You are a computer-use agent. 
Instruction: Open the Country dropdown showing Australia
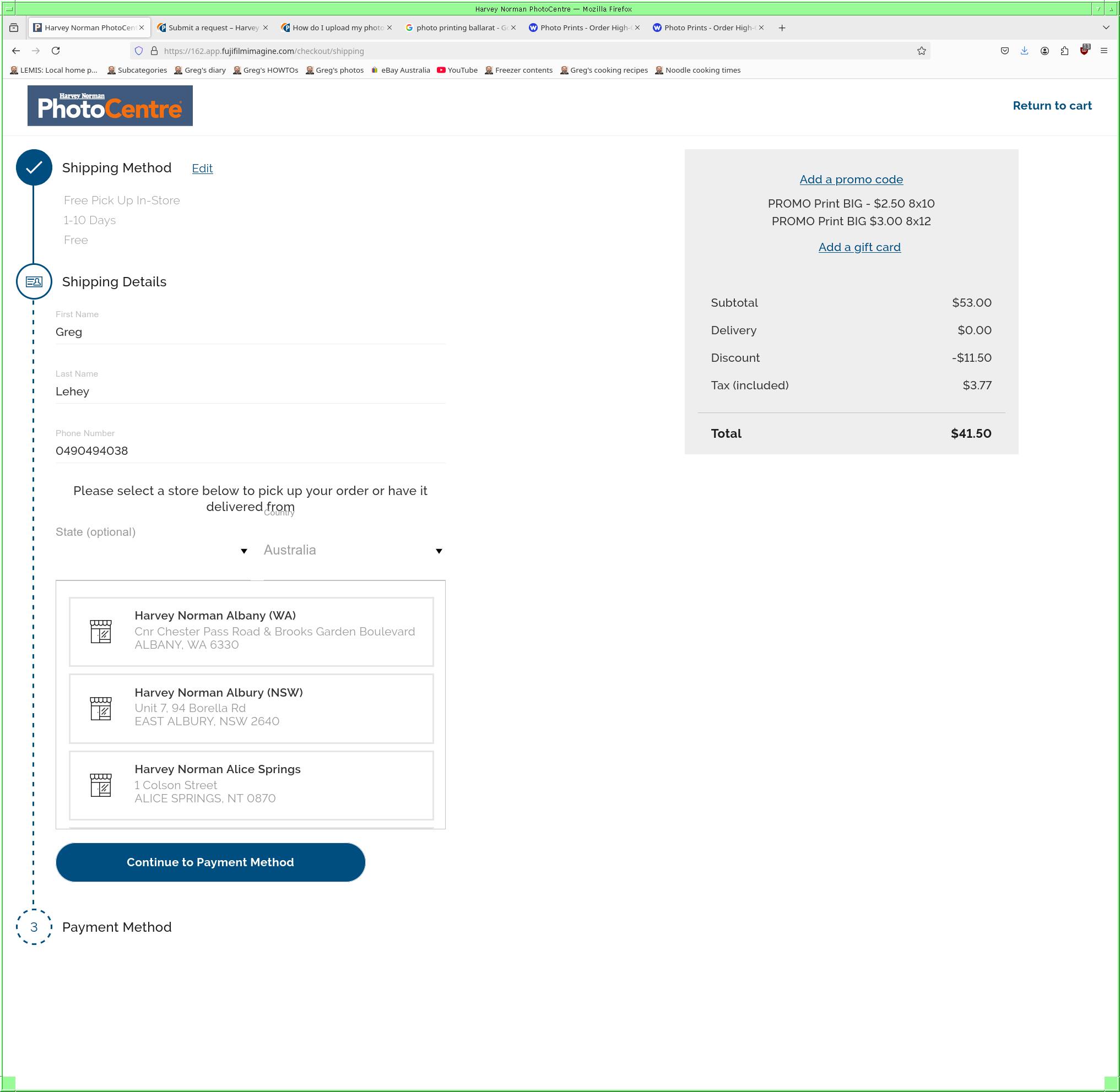(354, 551)
